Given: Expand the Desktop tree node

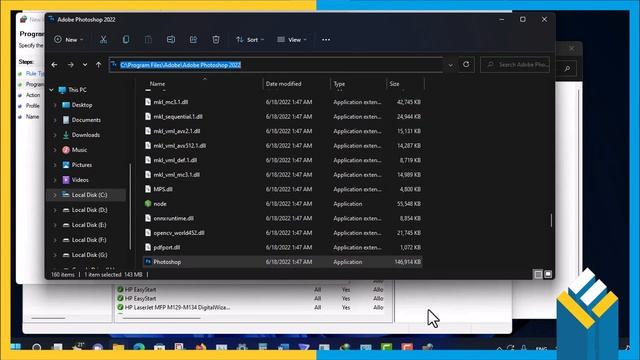Looking at the screenshot, I should pyautogui.click(x=55, y=105).
